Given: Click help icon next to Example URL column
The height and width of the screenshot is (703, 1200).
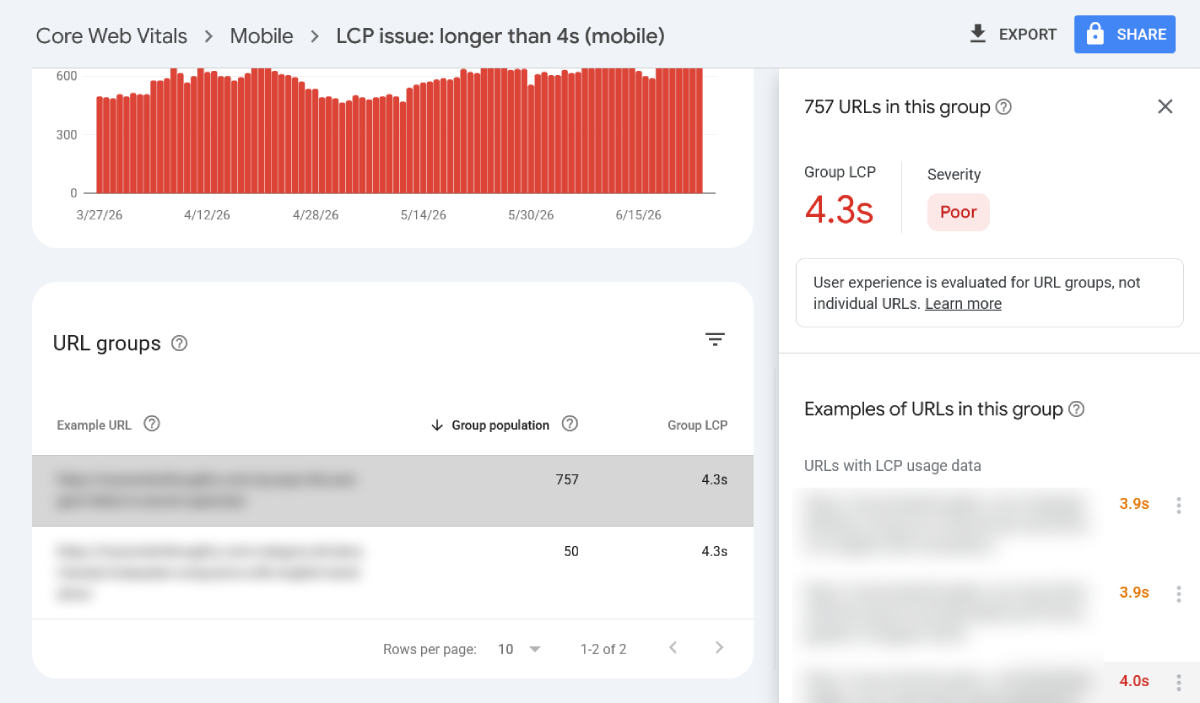Looking at the screenshot, I should [152, 424].
